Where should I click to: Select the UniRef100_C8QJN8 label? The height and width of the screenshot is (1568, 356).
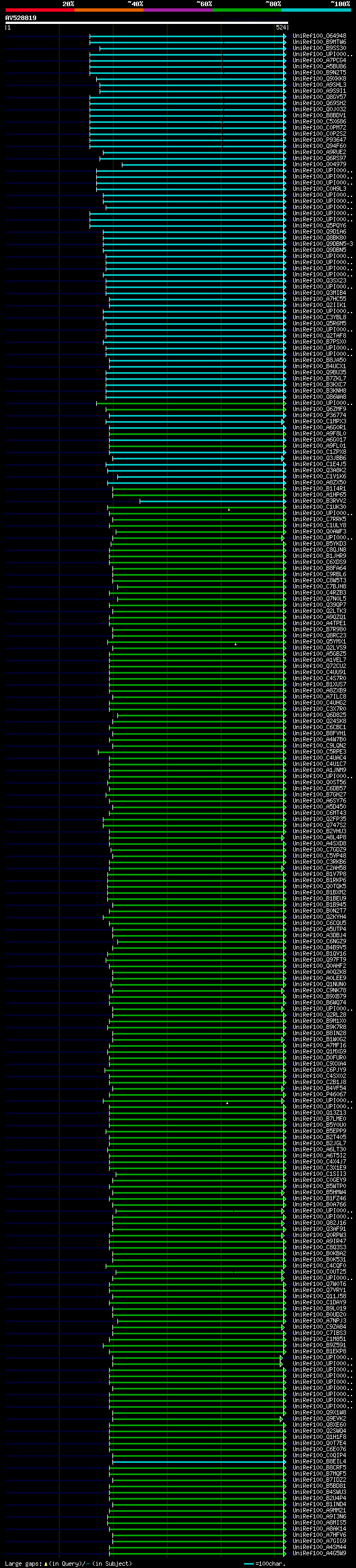319,550
